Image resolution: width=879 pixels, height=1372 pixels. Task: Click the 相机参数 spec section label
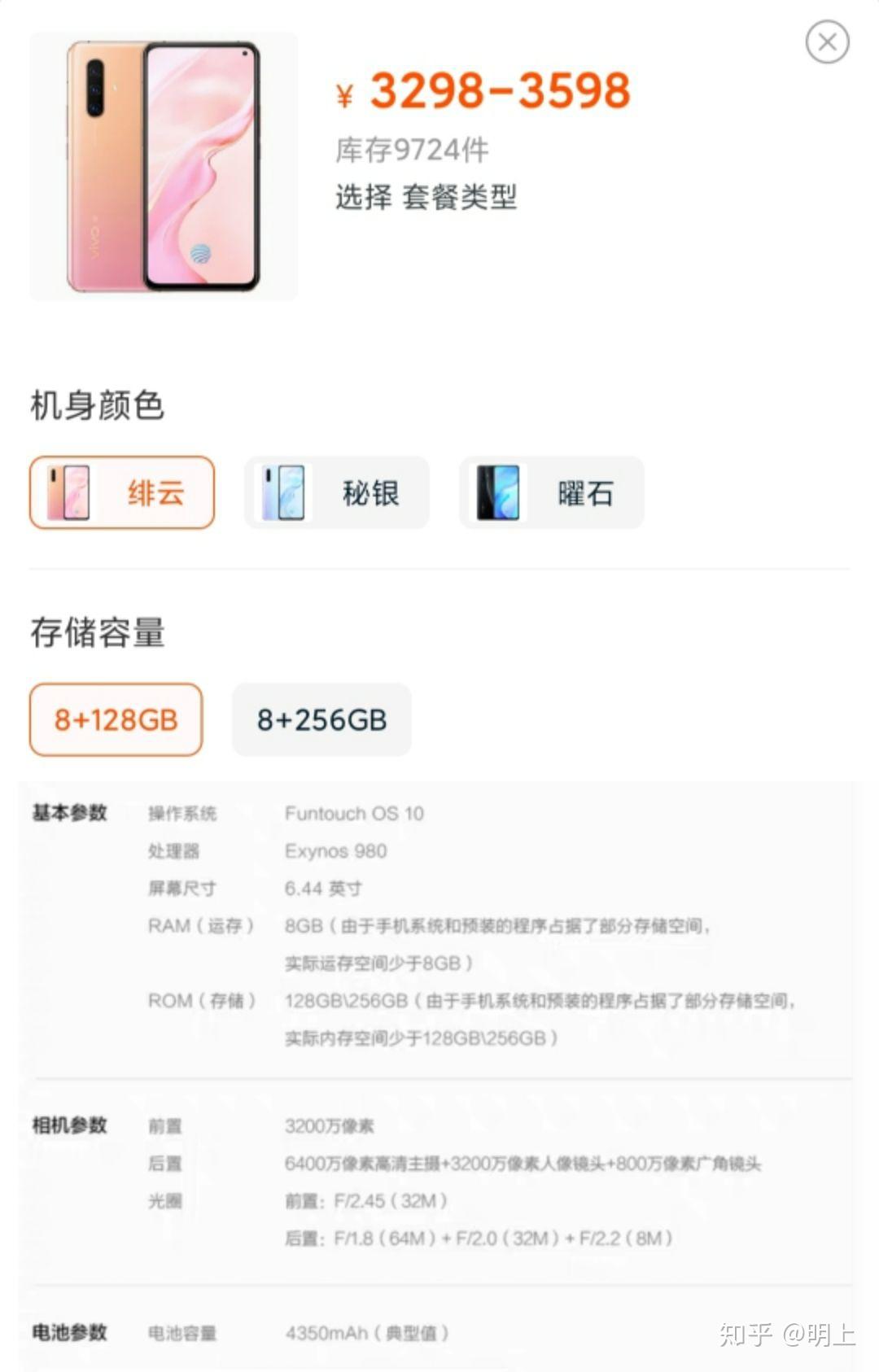tap(70, 1125)
